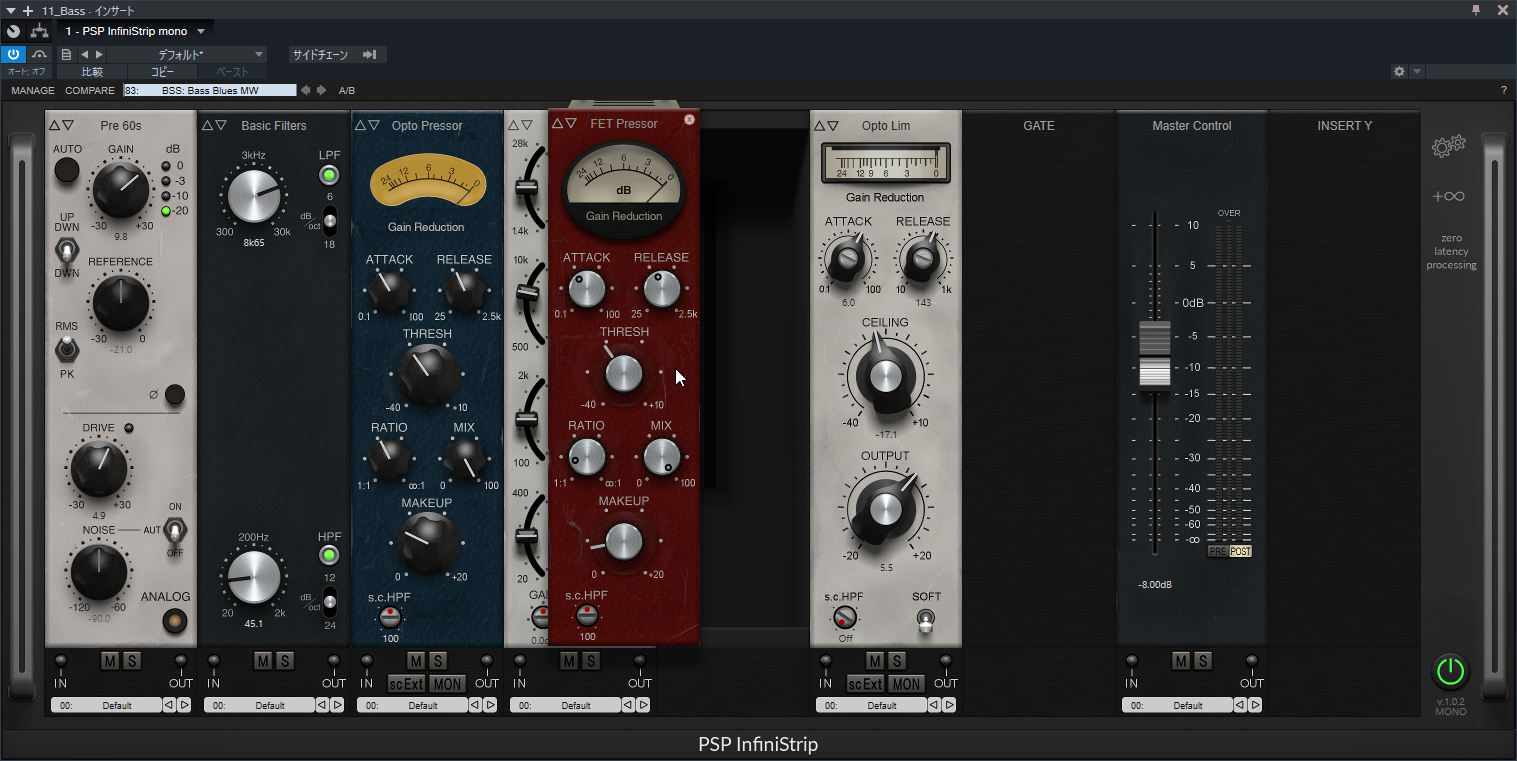Open the automation mode icon
The image size is (1517, 761).
[39, 54]
